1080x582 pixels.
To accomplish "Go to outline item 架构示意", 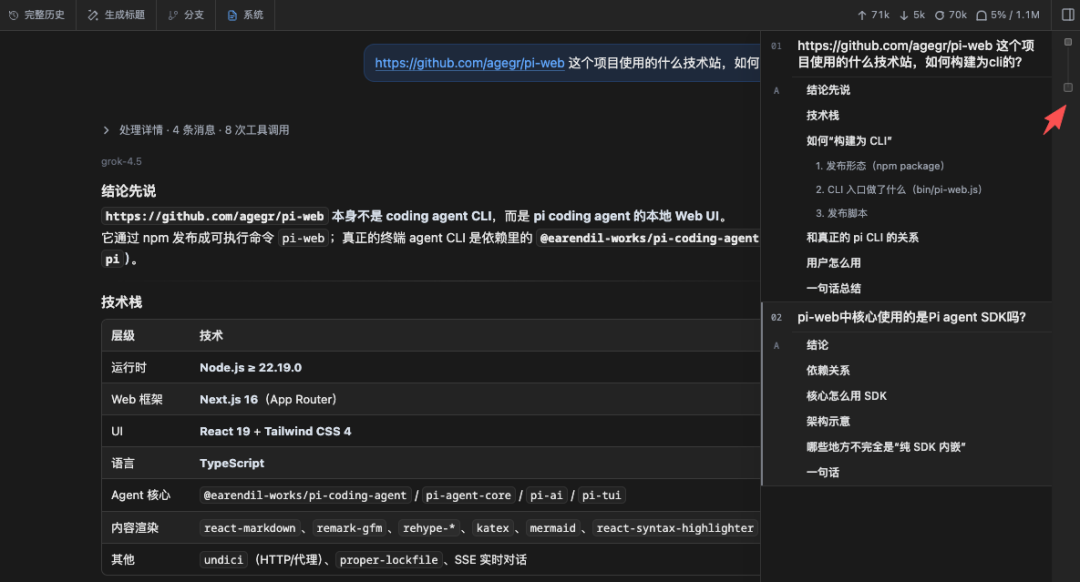I will [828, 422].
